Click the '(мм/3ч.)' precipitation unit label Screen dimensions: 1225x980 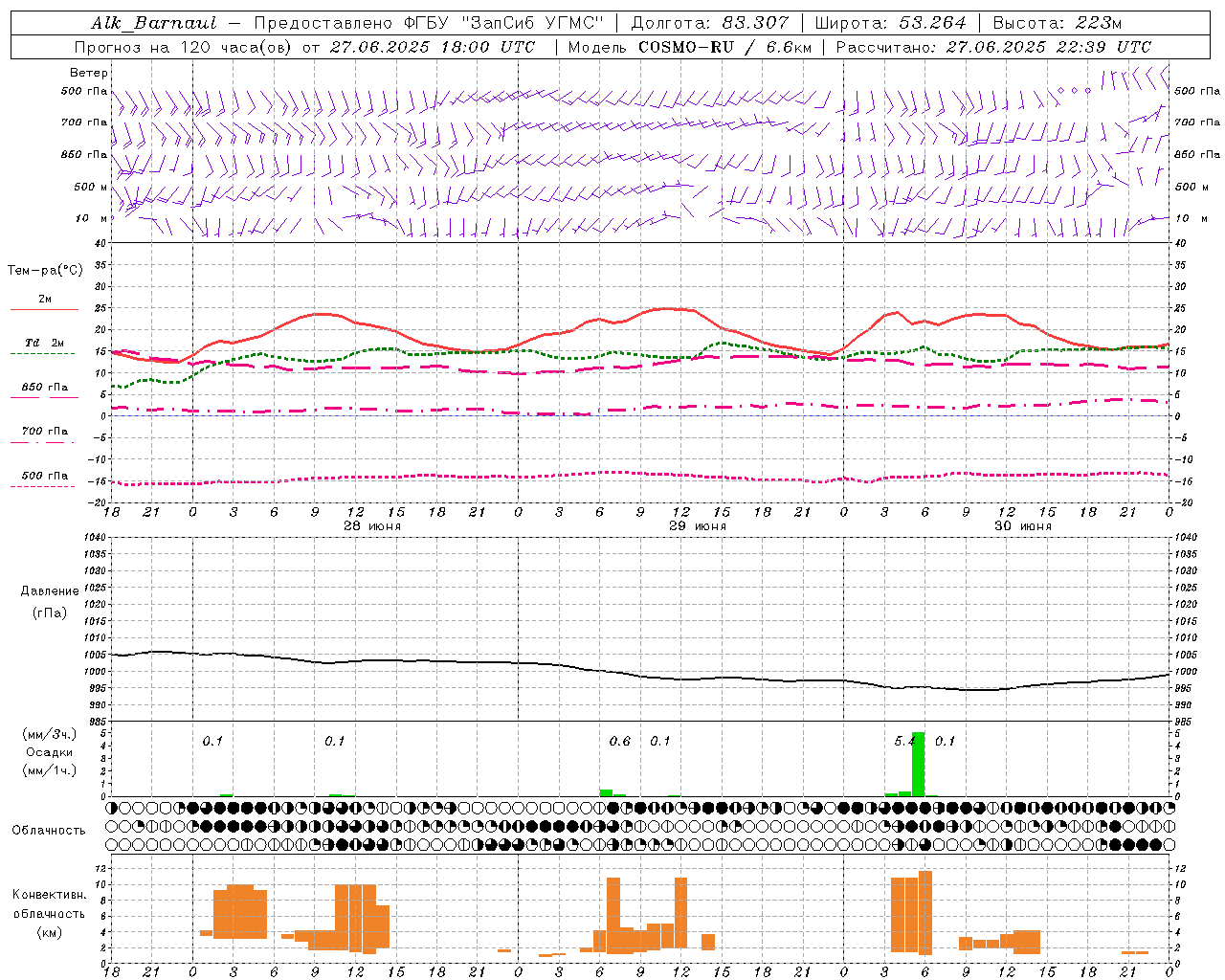pos(50,734)
